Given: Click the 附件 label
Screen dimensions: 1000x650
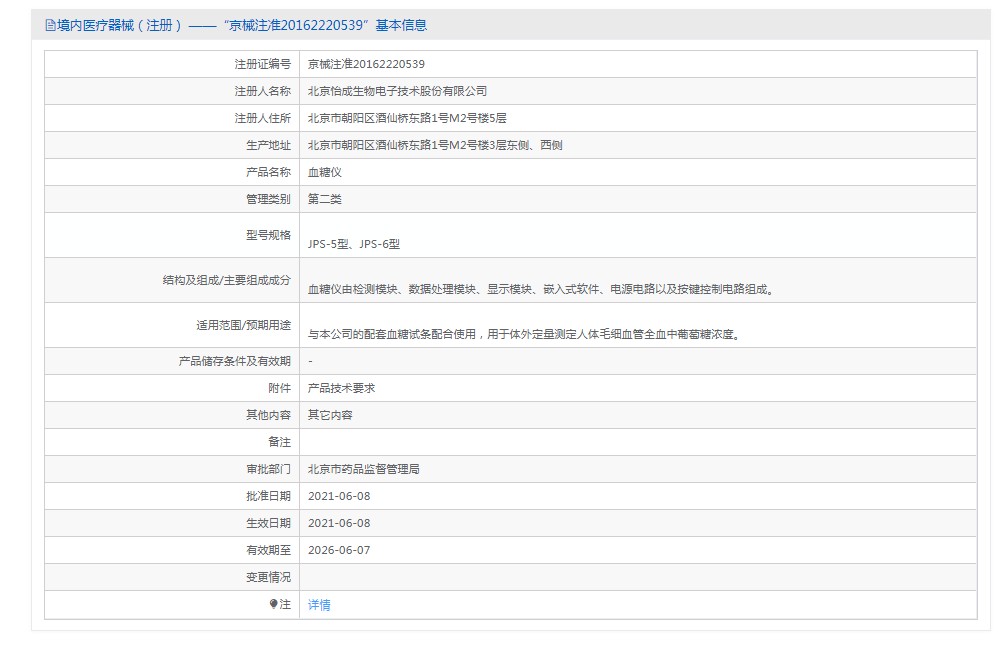Looking at the screenshot, I should coord(279,388).
